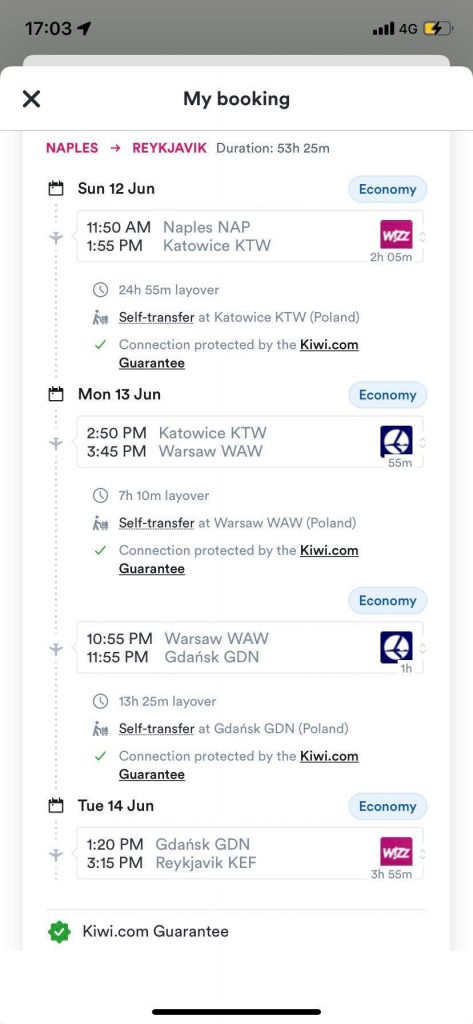Open the Kiwi.com Guarantee section row
473x1024 pixels.
(x=236, y=931)
